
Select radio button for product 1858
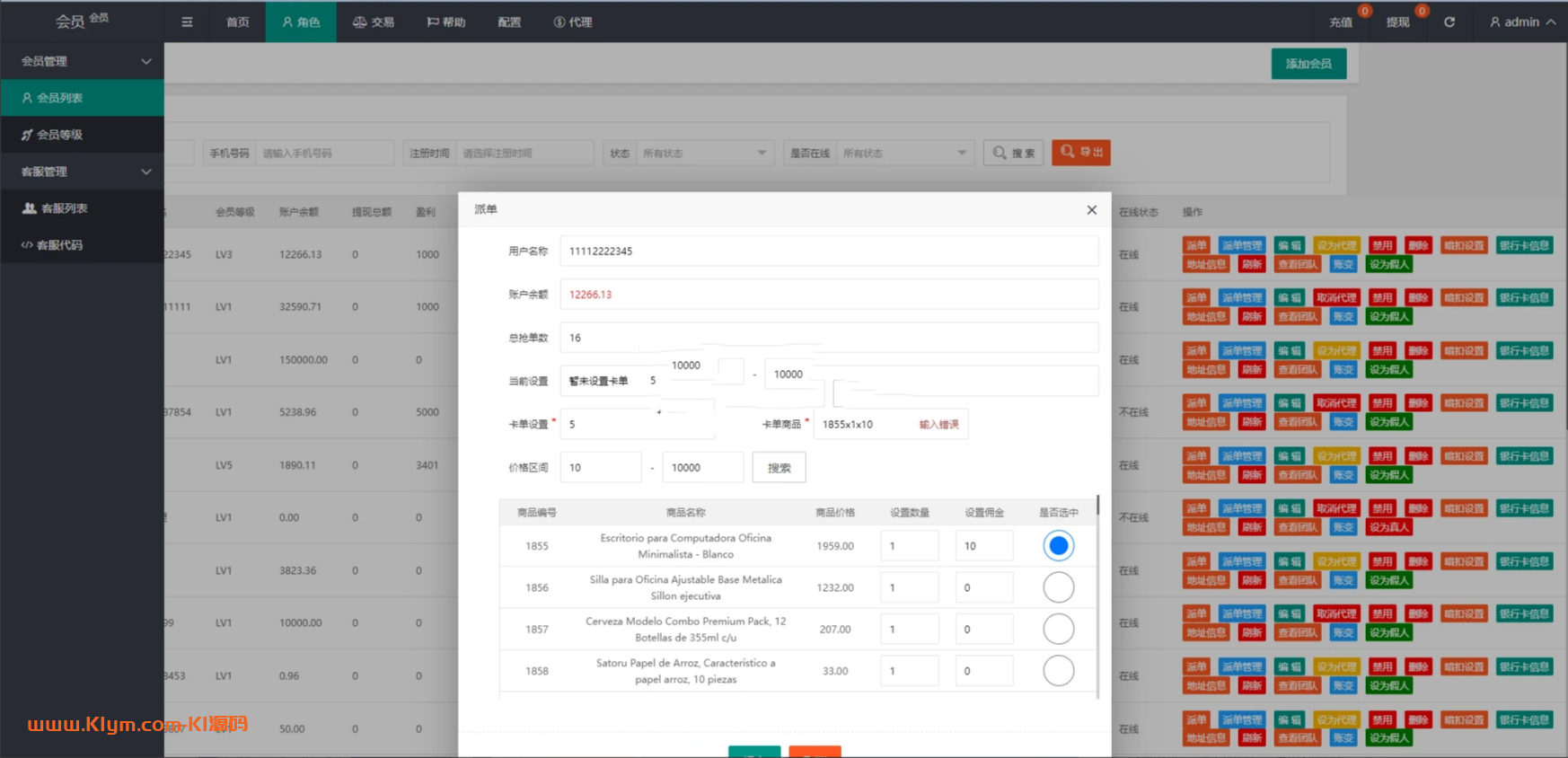1058,671
